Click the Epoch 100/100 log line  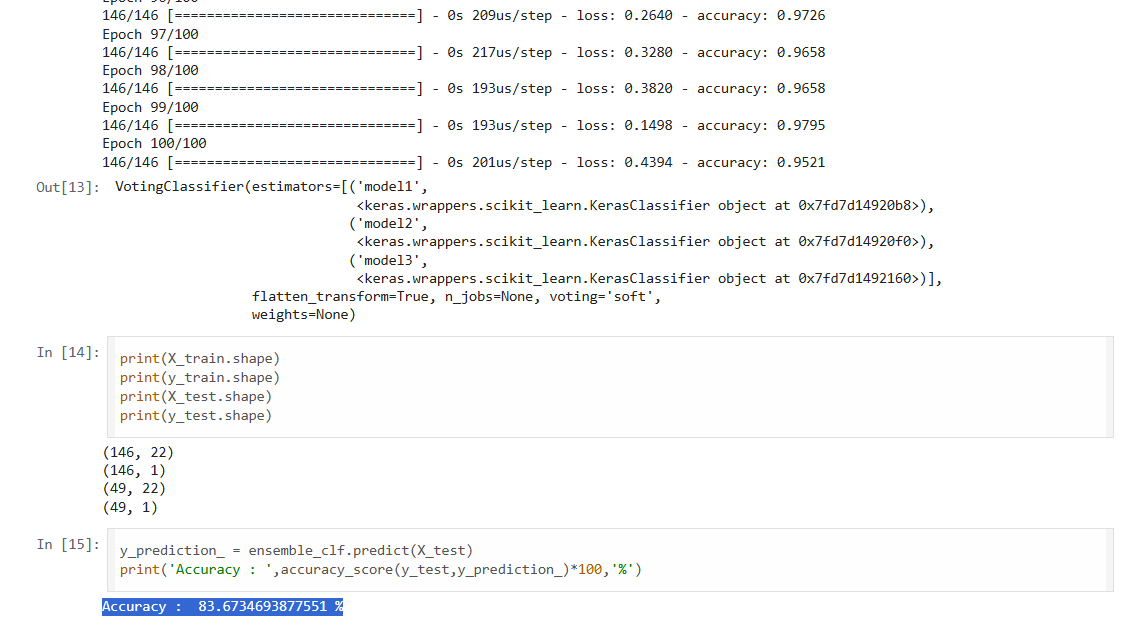point(154,144)
